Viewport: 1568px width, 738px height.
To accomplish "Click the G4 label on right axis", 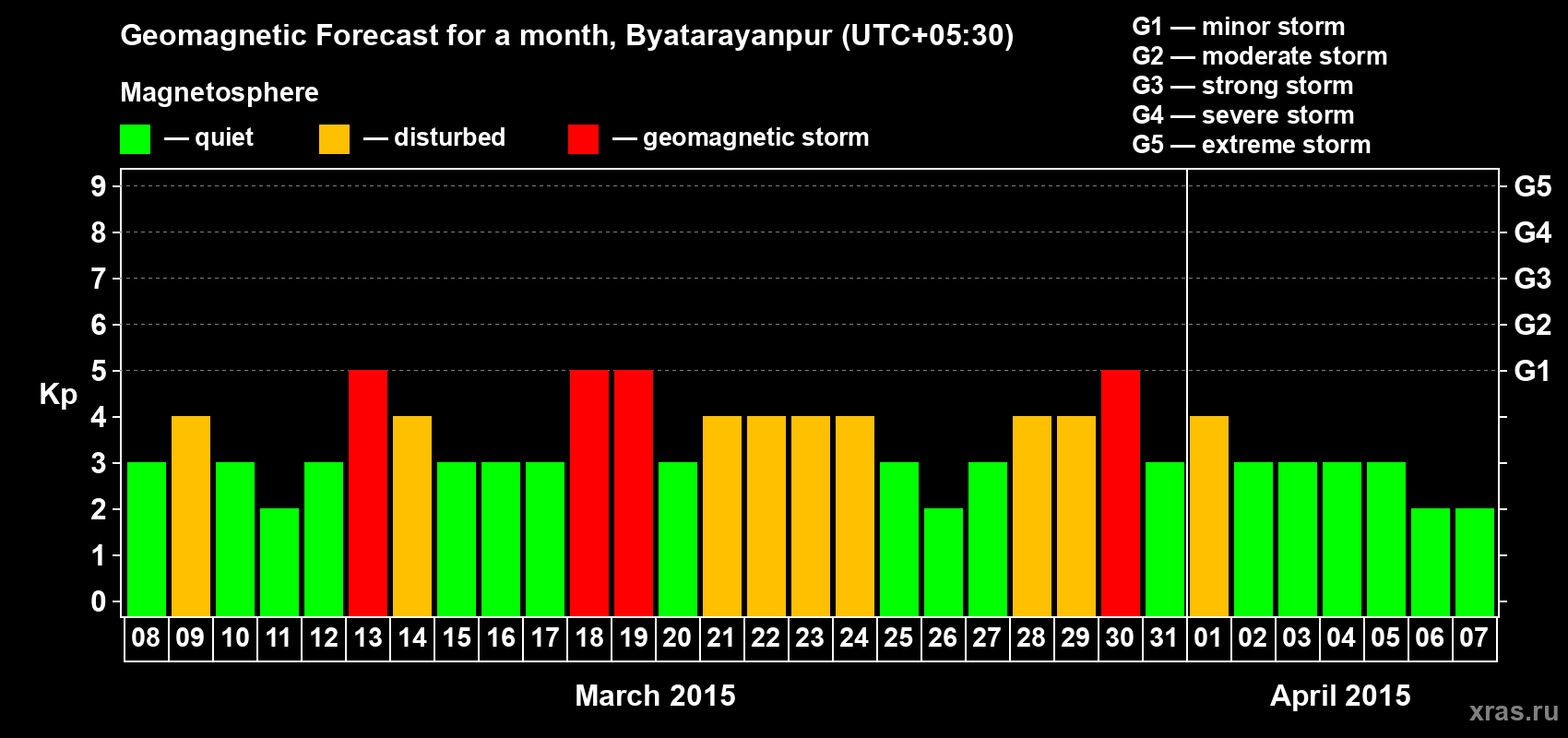I will click(1532, 232).
